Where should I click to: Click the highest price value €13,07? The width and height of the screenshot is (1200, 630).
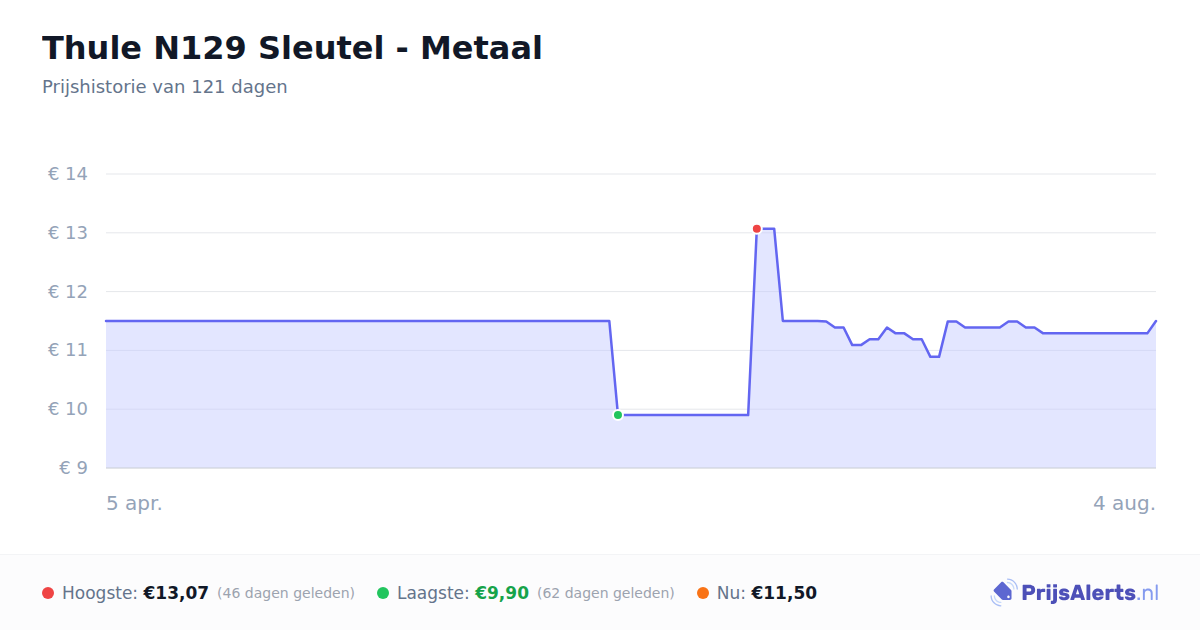pyautogui.click(x=176, y=593)
